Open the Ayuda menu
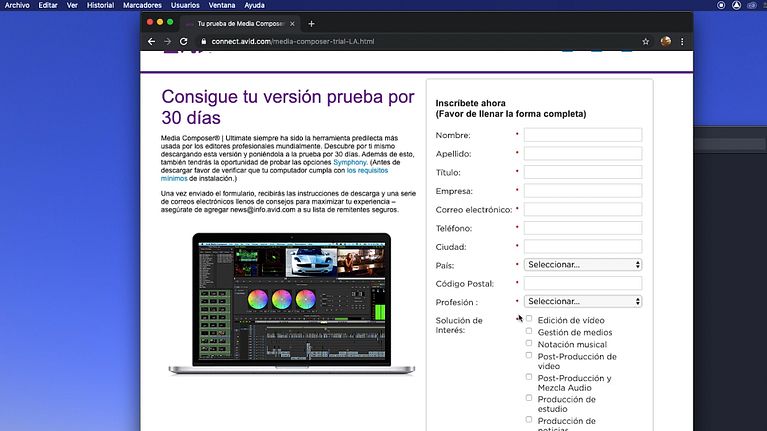Image resolution: width=767 pixels, height=431 pixels. click(254, 5)
